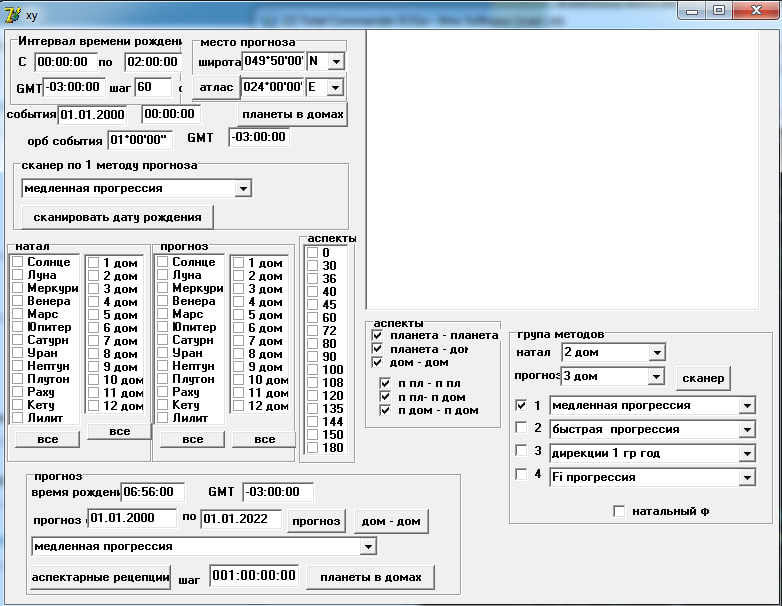Click the latitude field showing 049*50'00'
Image resolution: width=782 pixels, height=606 pixels.
(272, 62)
